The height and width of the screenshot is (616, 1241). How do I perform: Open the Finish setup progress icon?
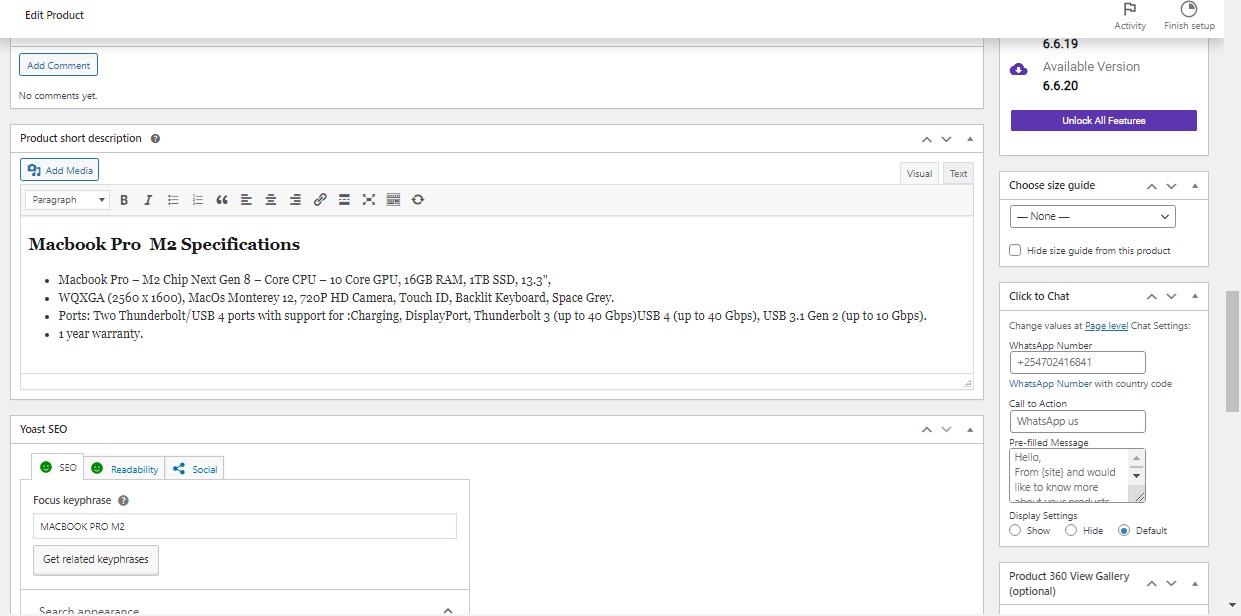tap(1189, 16)
